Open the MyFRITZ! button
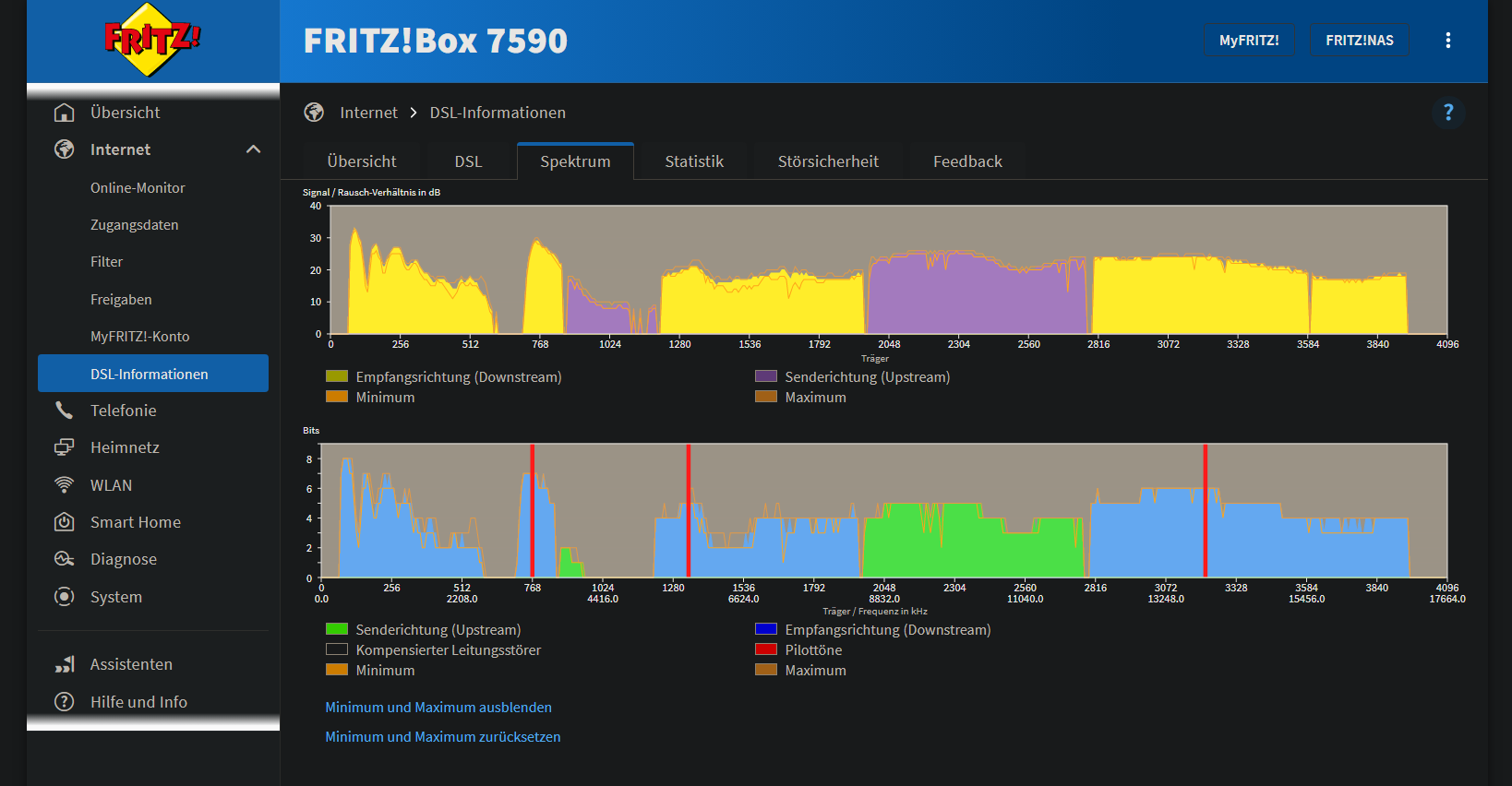1512x786 pixels. [x=1249, y=41]
